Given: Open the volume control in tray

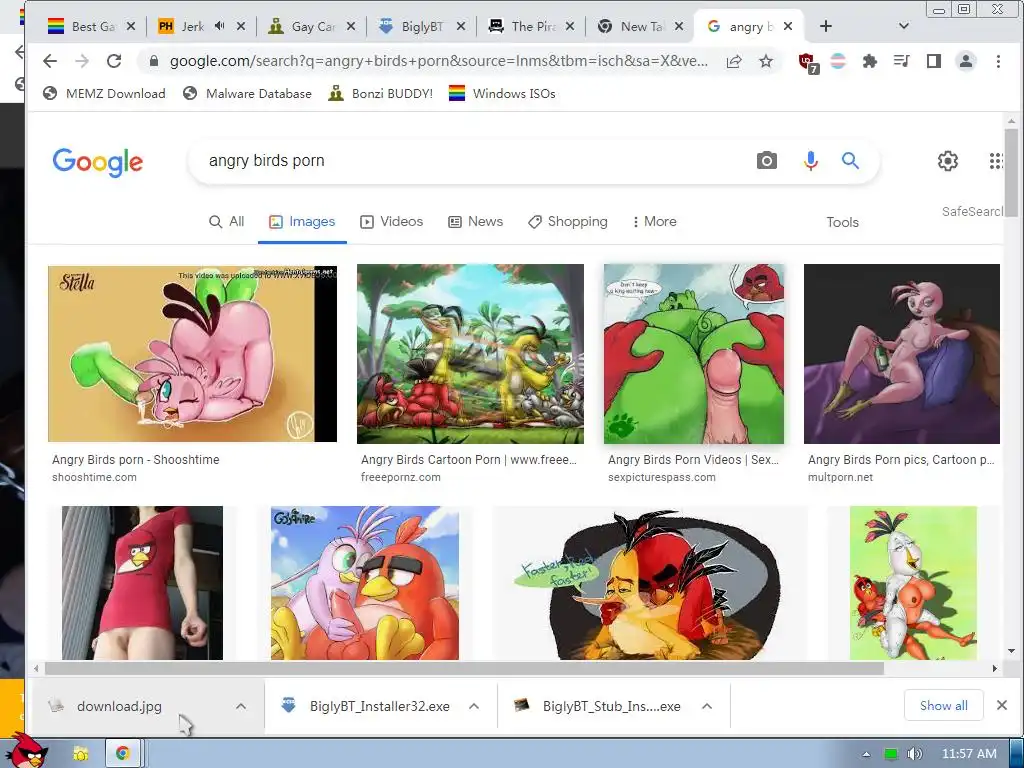Looking at the screenshot, I should 914,754.
